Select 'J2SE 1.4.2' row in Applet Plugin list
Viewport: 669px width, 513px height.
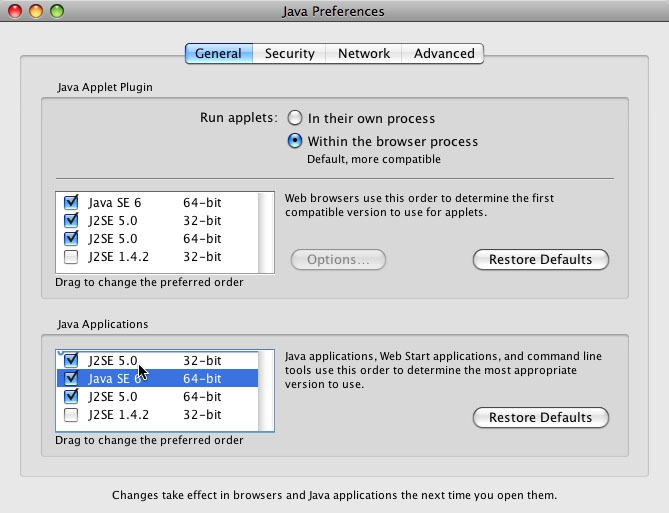[157, 256]
